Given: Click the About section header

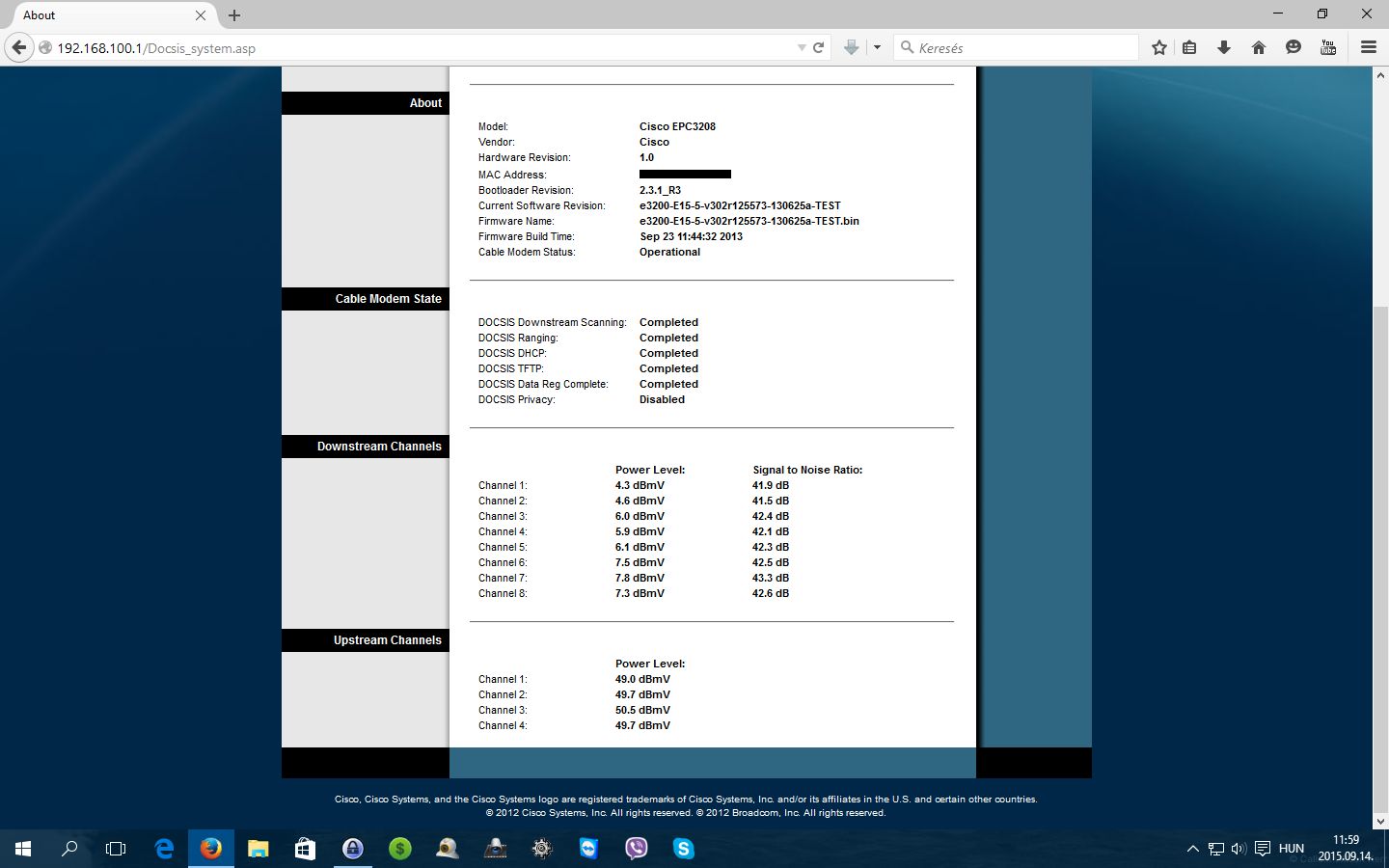Looking at the screenshot, I should (366, 103).
